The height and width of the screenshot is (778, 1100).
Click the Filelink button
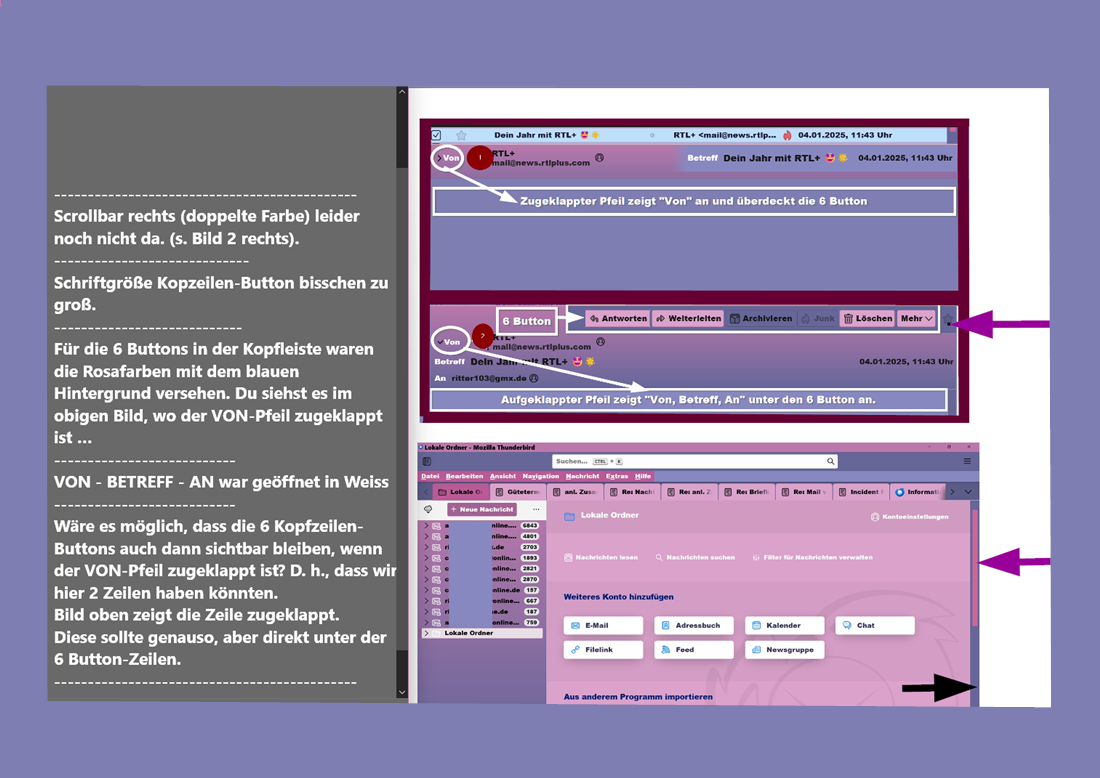tap(603, 650)
